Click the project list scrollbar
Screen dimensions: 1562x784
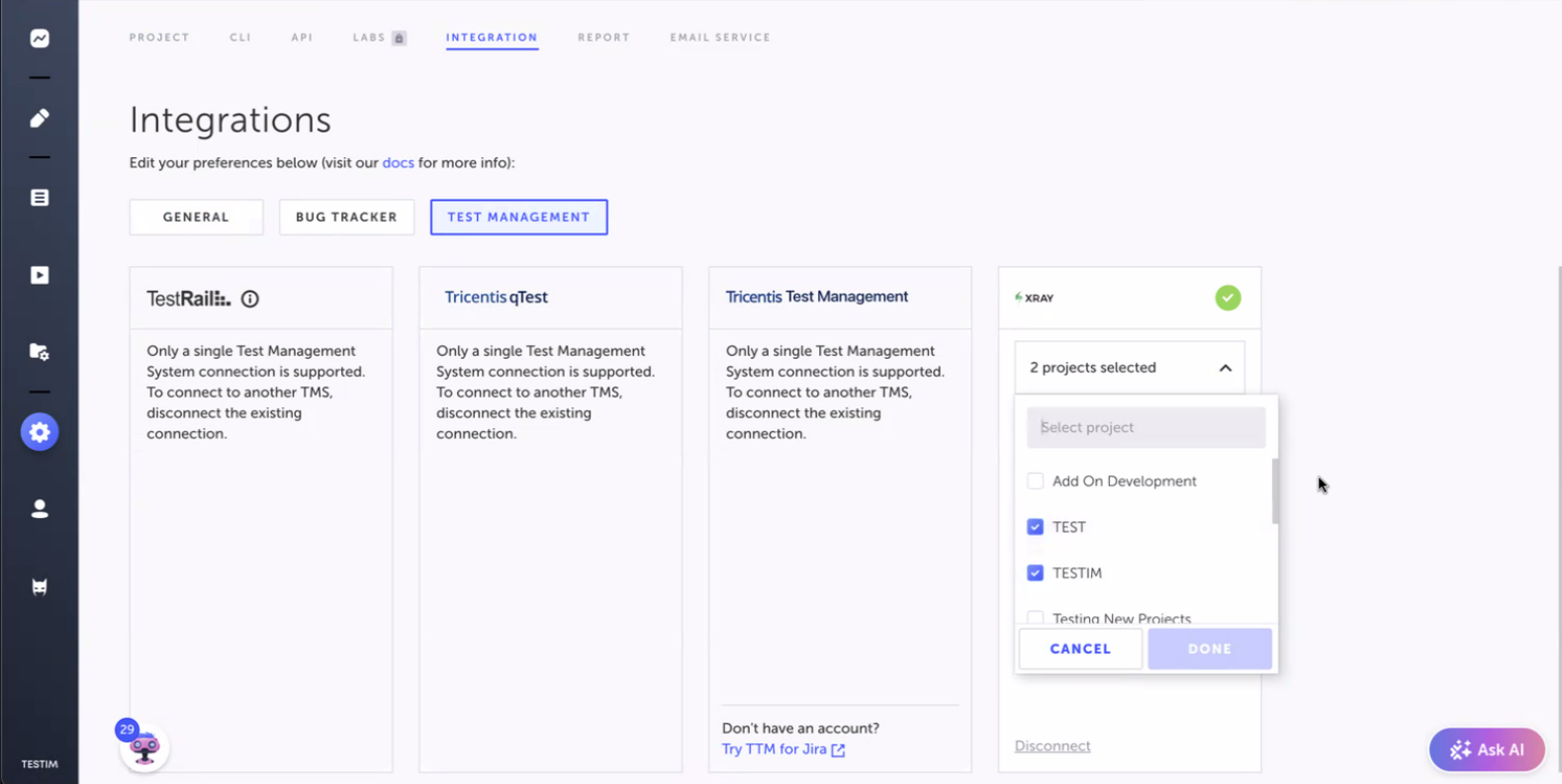tap(1275, 491)
